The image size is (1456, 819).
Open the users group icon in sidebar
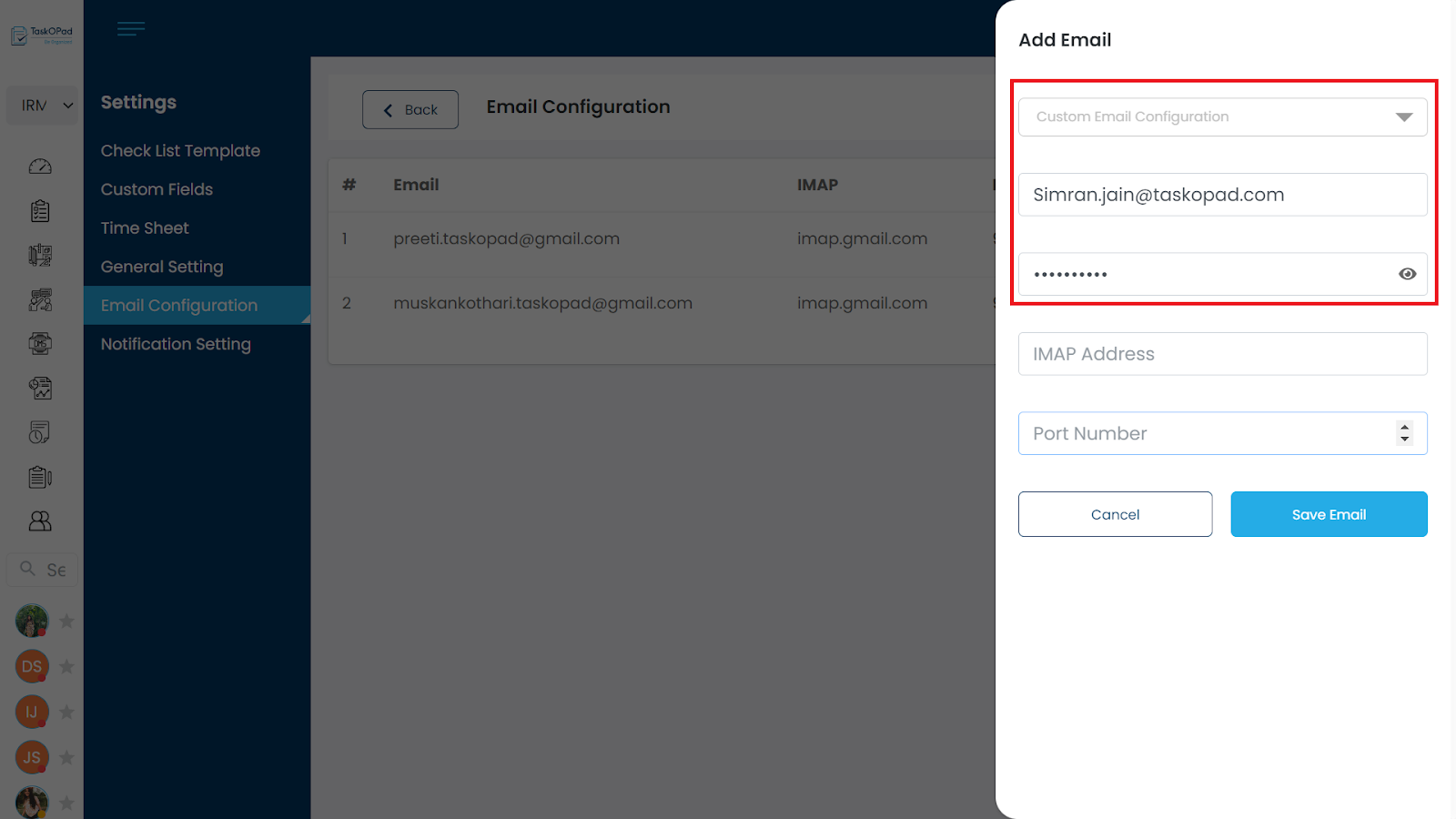pyautogui.click(x=40, y=521)
